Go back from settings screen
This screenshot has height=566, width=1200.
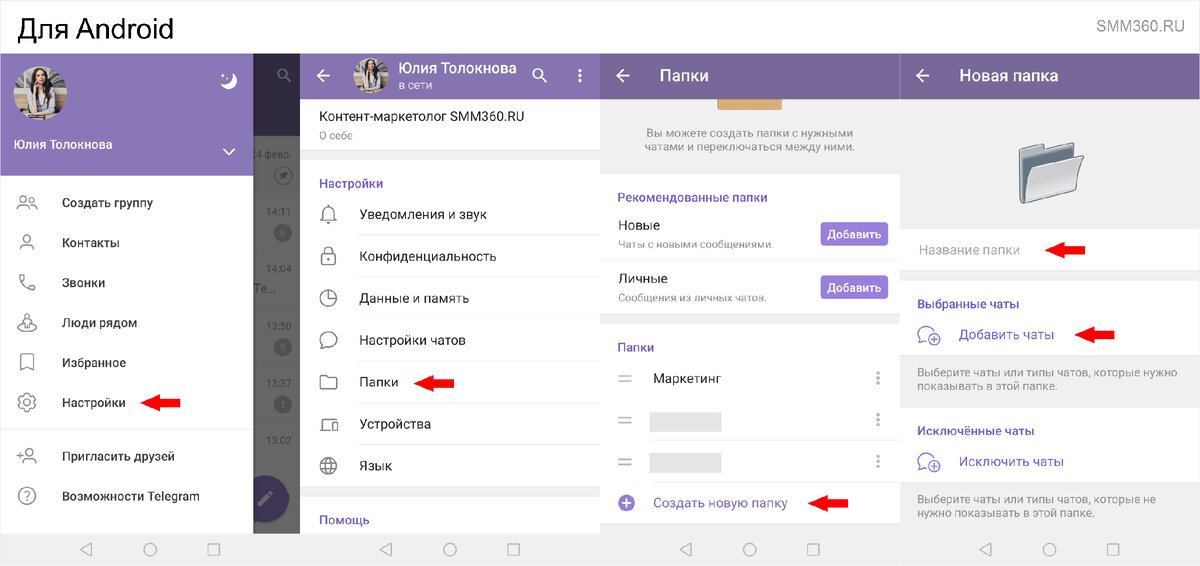[323, 75]
